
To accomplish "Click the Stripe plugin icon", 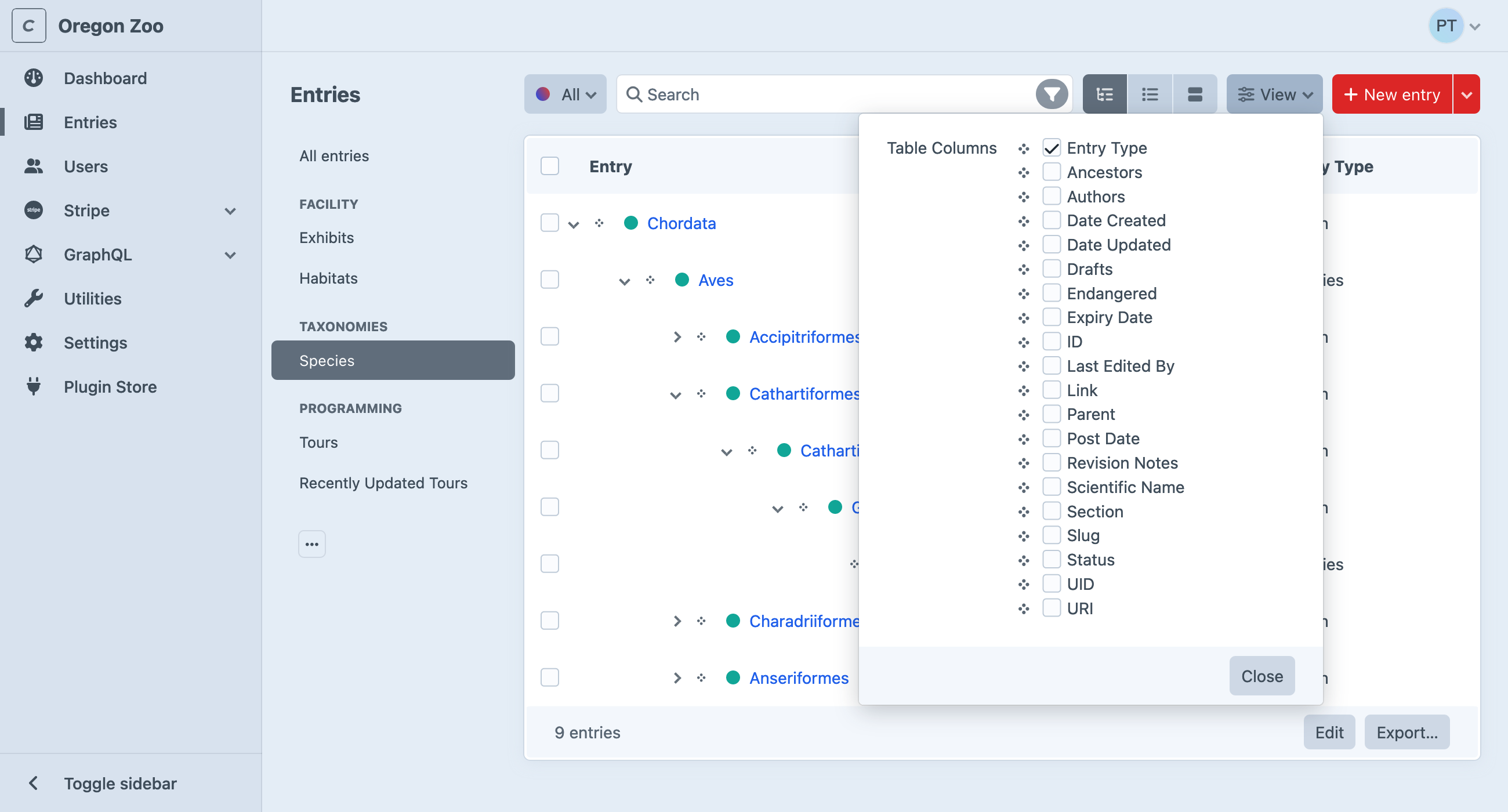I will click(34, 210).
